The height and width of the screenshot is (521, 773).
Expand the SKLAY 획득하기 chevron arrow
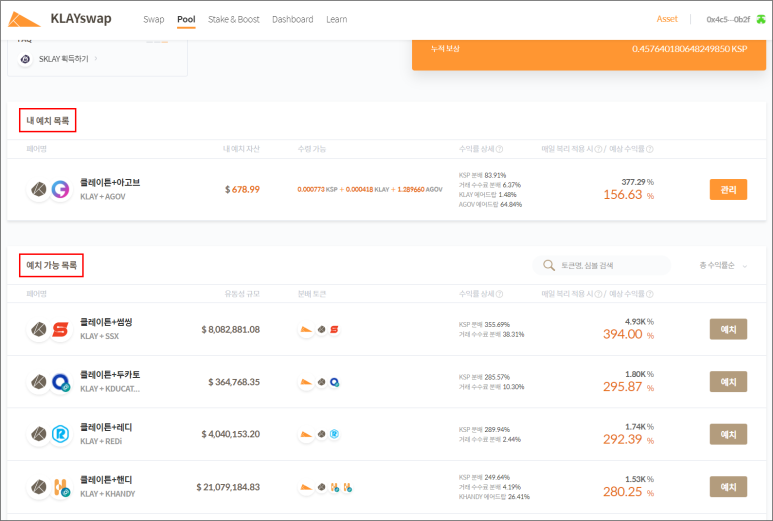click(96, 59)
